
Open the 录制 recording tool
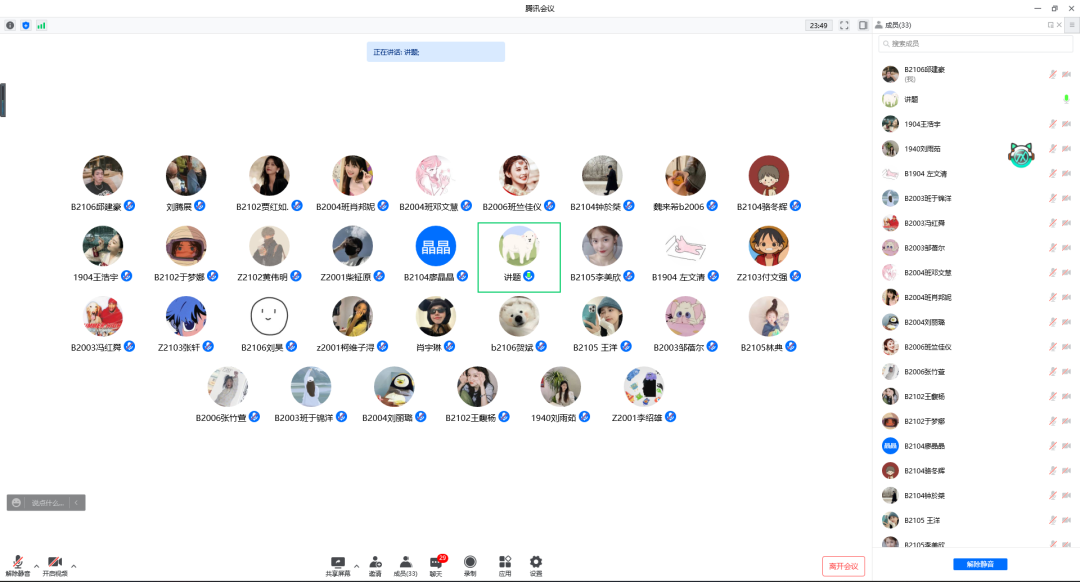pyautogui.click(x=470, y=565)
